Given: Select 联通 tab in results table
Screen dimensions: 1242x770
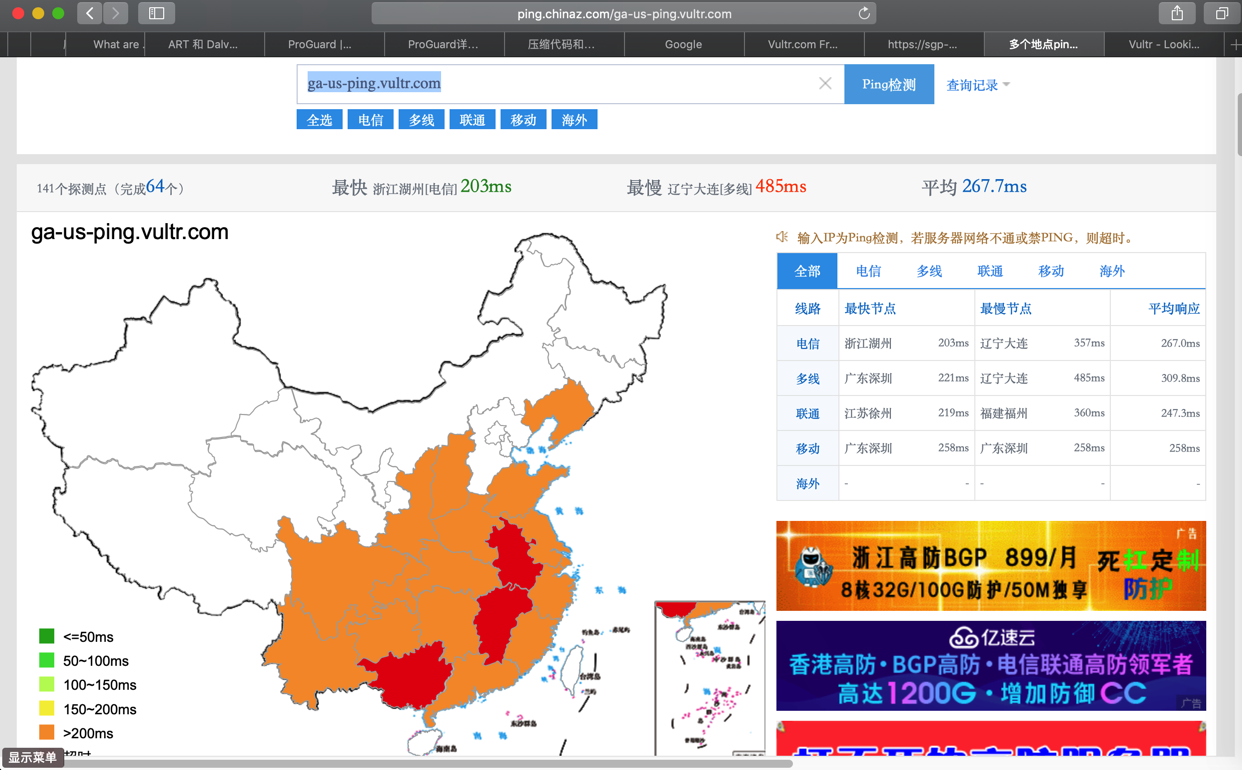Looking at the screenshot, I should [x=990, y=271].
